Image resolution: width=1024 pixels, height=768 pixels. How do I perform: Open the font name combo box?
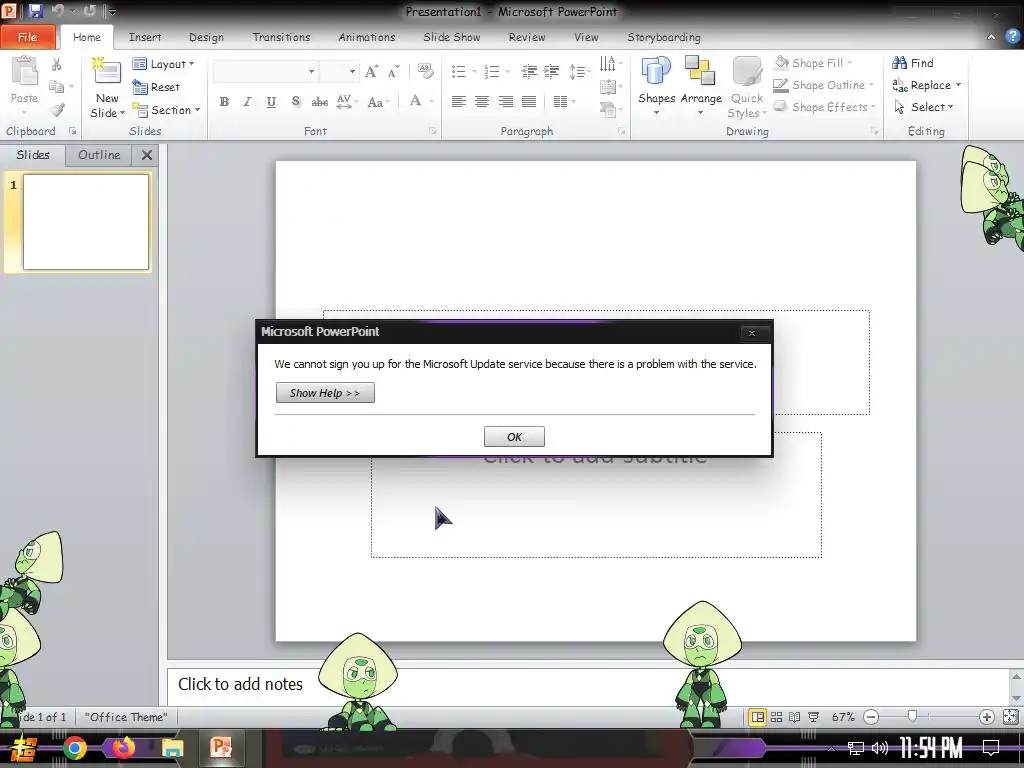point(266,71)
